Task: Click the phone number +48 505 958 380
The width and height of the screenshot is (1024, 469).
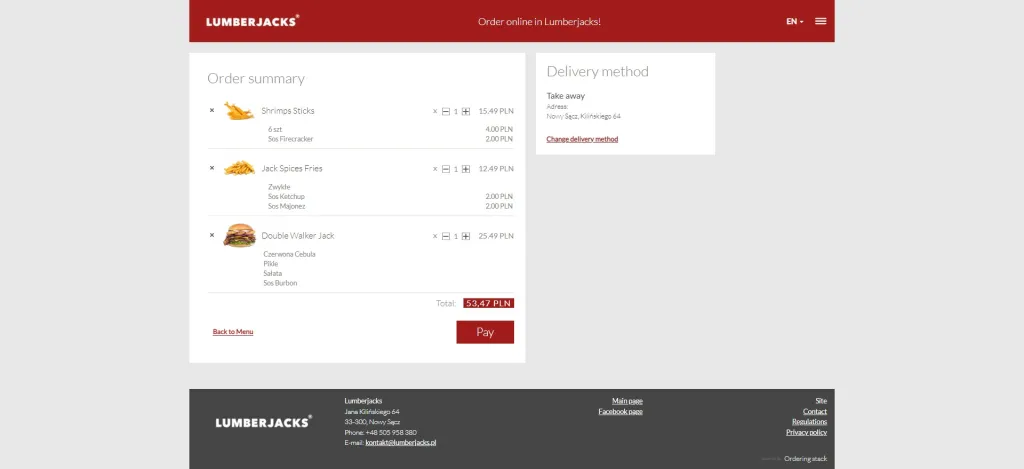Action: 391,432
